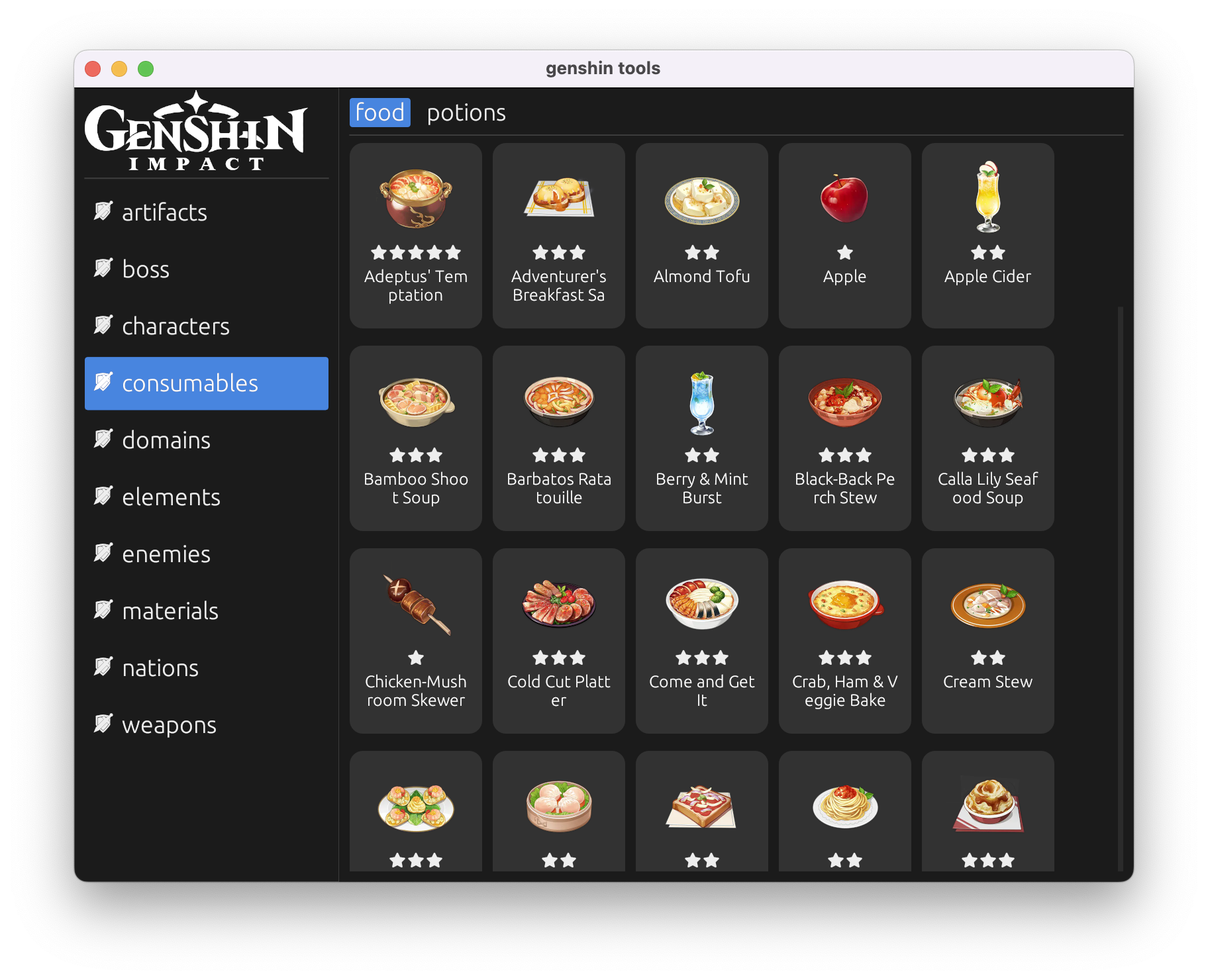Select the Crab, Ham & Veggie Bake icon
The width and height of the screenshot is (1208, 980).
pos(846,604)
